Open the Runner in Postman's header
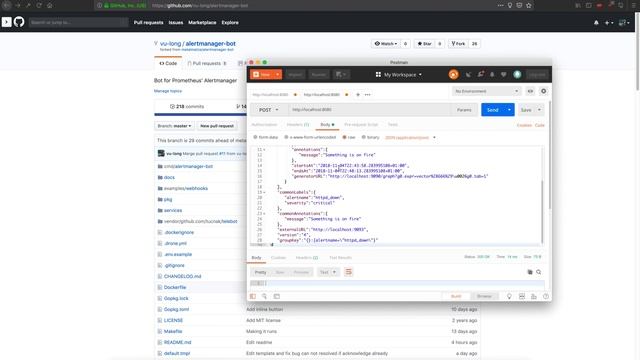 pos(319,75)
